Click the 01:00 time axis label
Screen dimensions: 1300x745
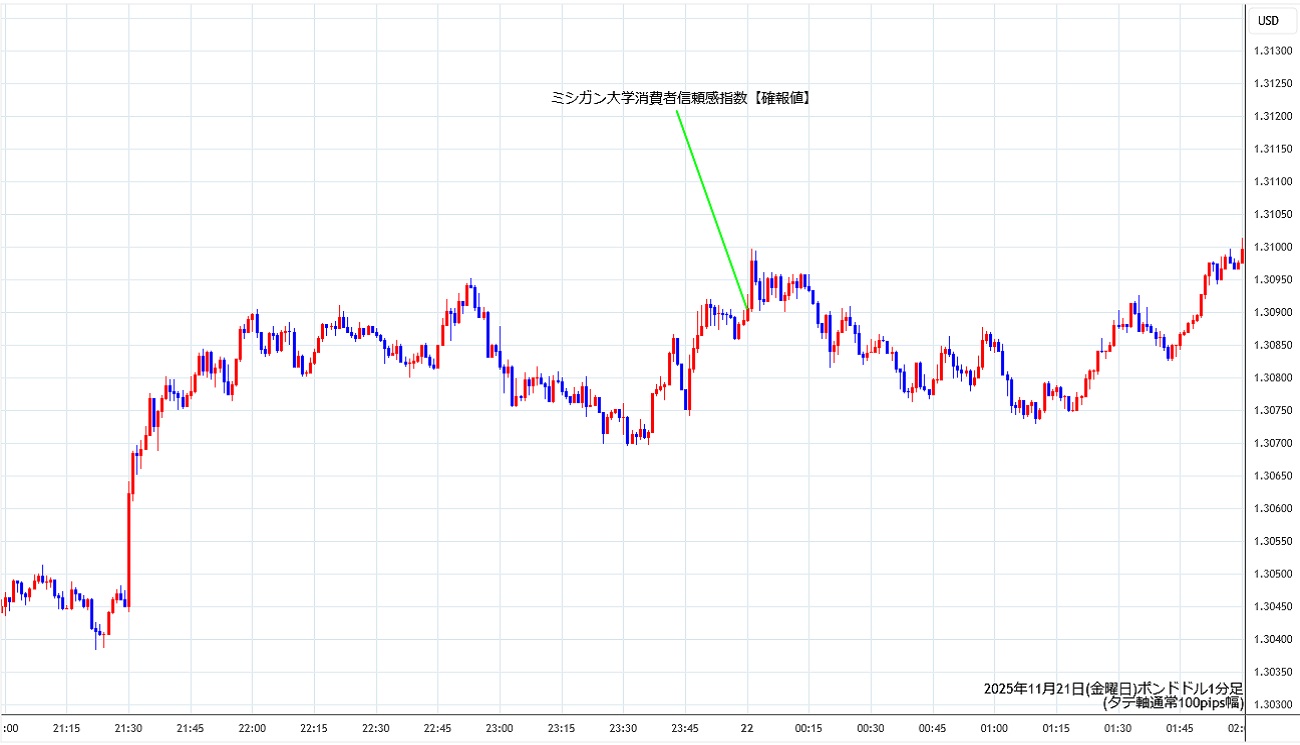coord(994,729)
